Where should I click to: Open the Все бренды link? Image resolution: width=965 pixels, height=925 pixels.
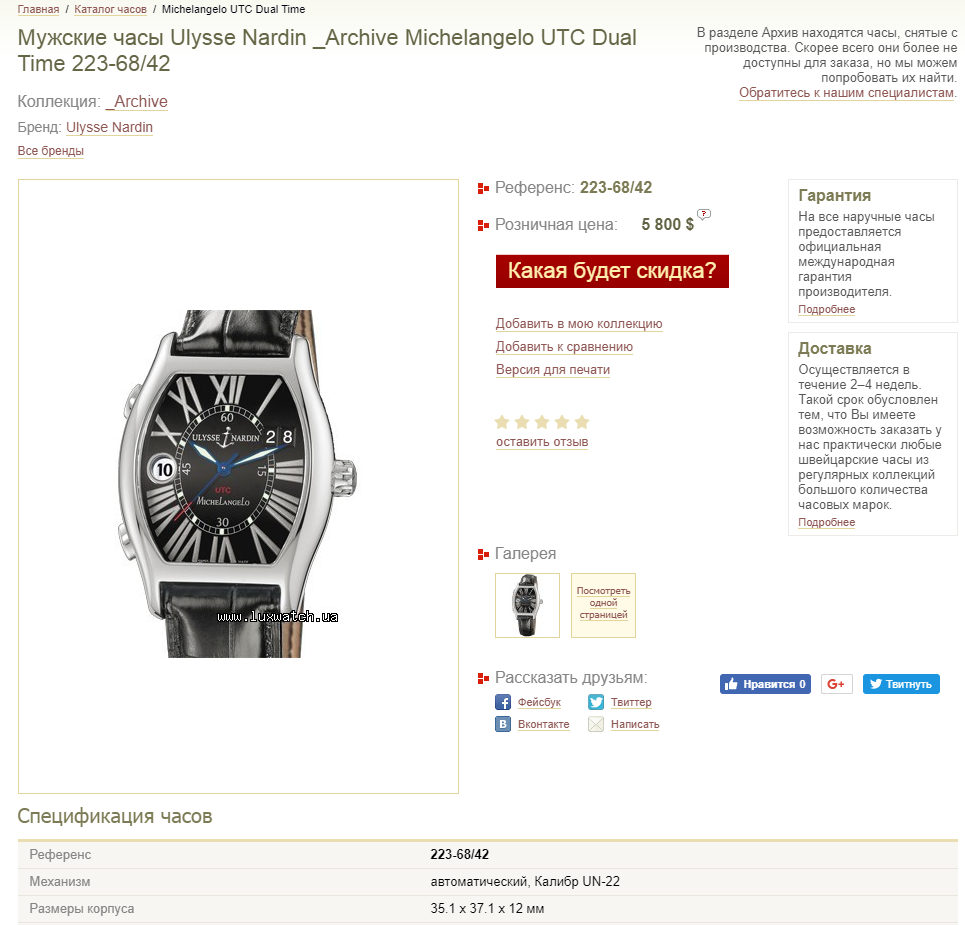pos(50,151)
